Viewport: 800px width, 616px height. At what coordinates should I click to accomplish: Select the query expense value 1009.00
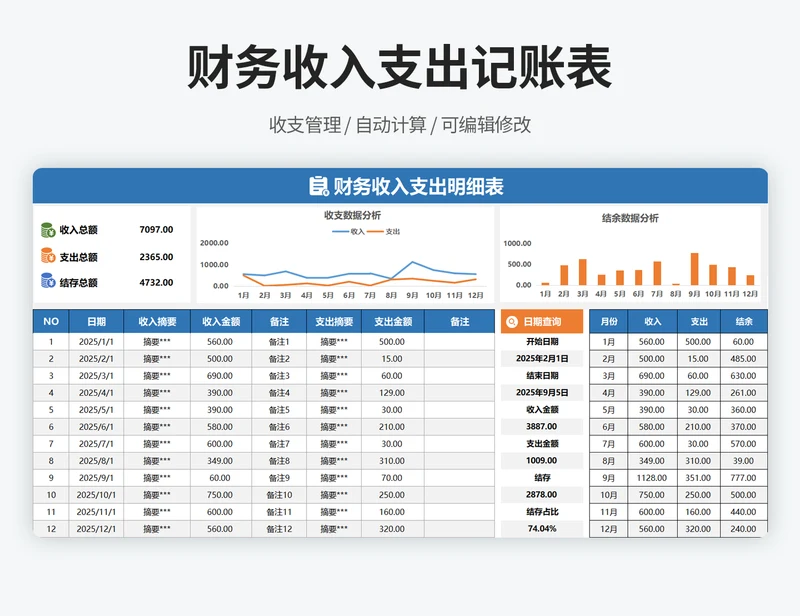(542, 461)
